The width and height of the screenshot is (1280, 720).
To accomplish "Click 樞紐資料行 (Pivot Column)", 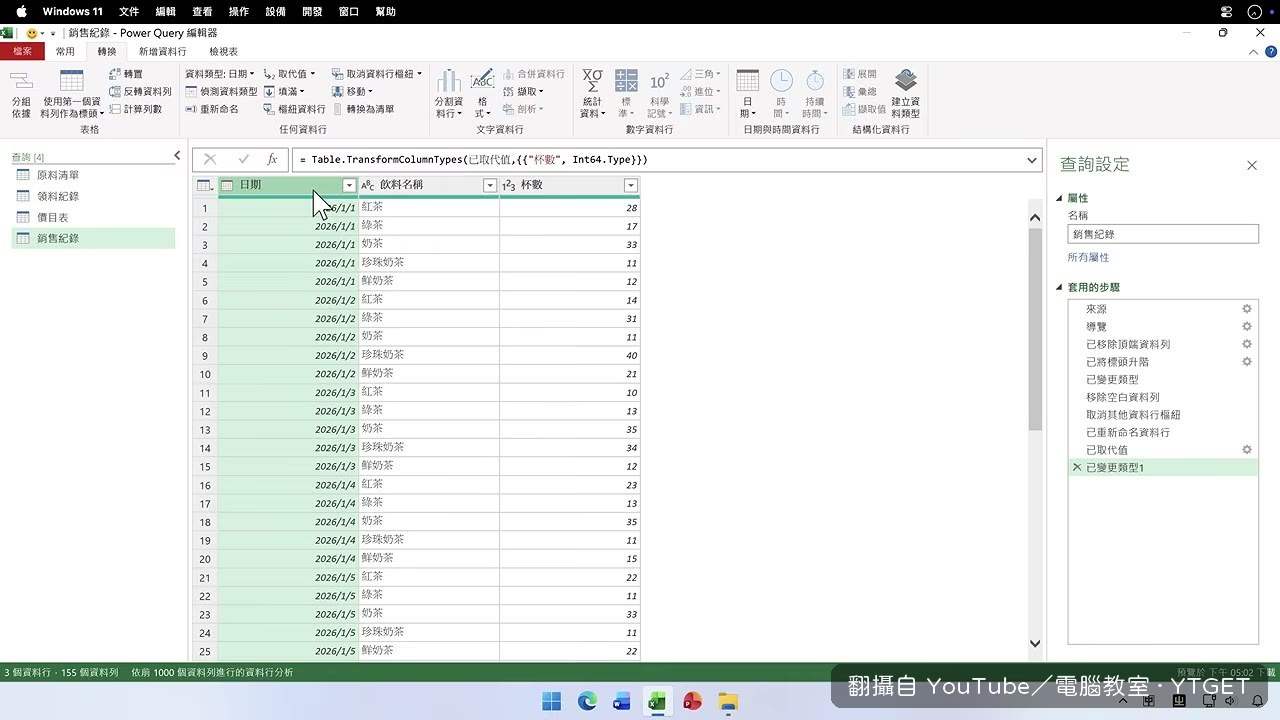I will pos(294,109).
